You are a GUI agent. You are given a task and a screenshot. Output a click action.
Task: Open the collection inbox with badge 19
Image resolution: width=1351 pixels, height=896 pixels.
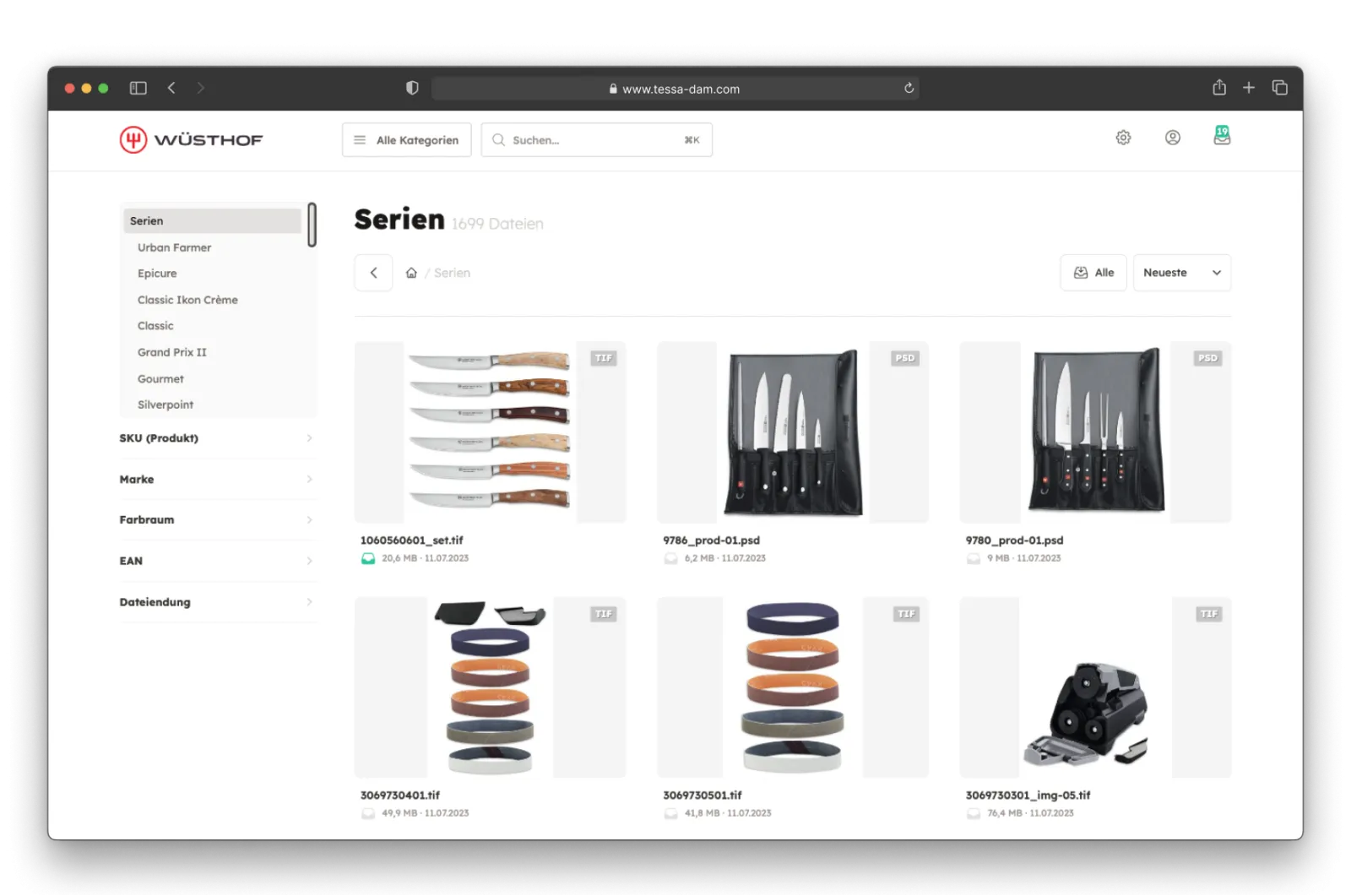(1222, 136)
